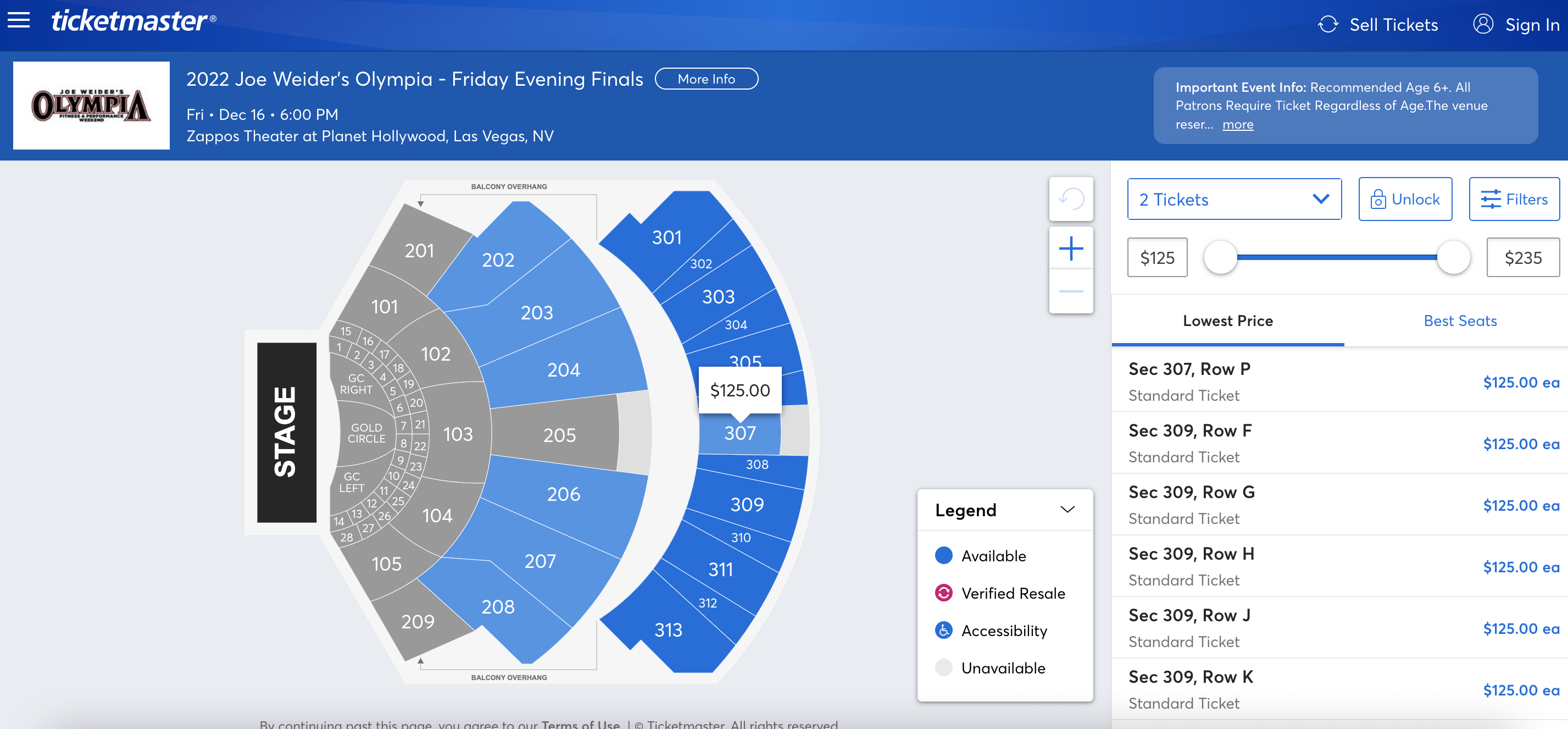The image size is (1568, 729).
Task: Click the Unlock padlock icon
Action: pos(1377,199)
